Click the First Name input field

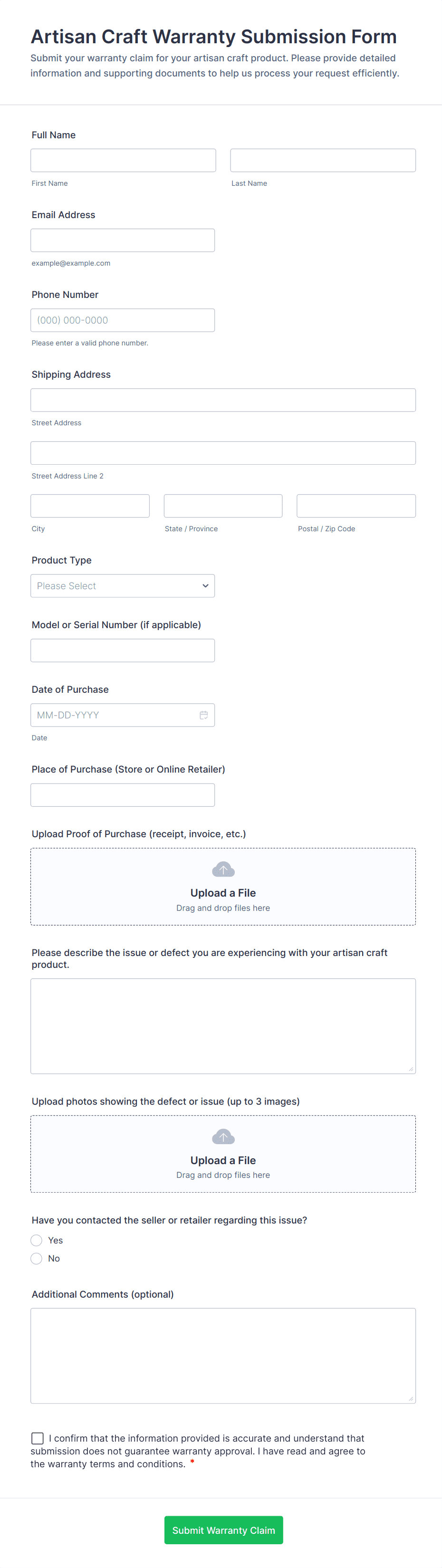(x=123, y=160)
